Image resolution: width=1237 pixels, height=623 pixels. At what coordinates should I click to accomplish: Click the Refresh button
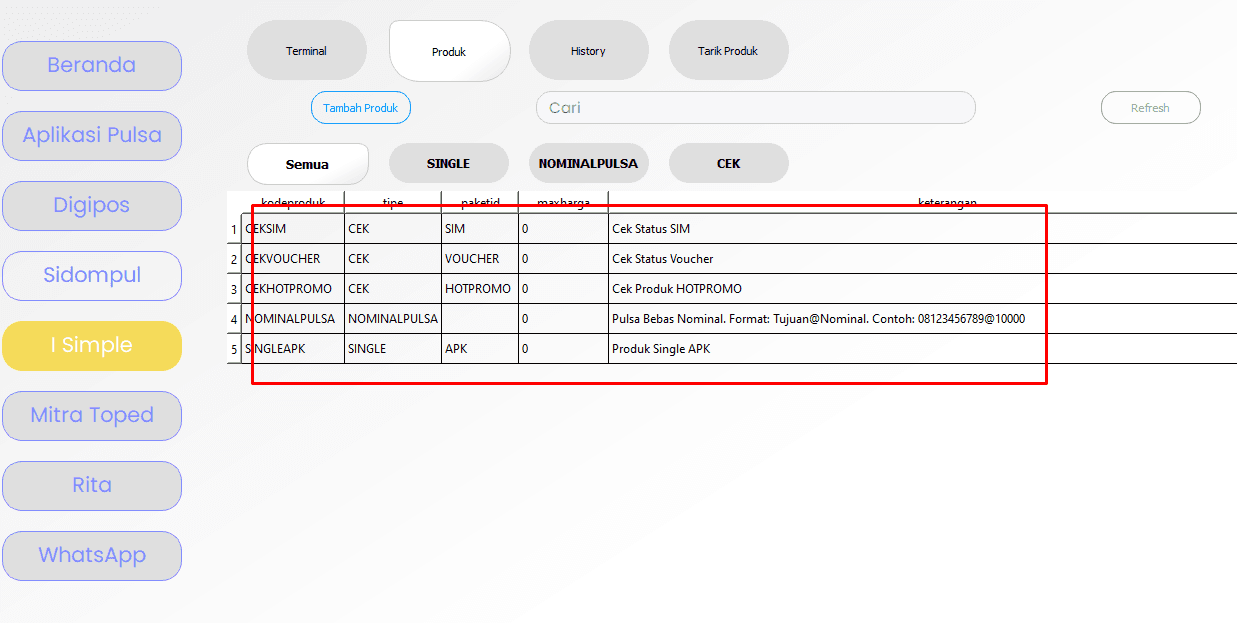pos(1150,108)
